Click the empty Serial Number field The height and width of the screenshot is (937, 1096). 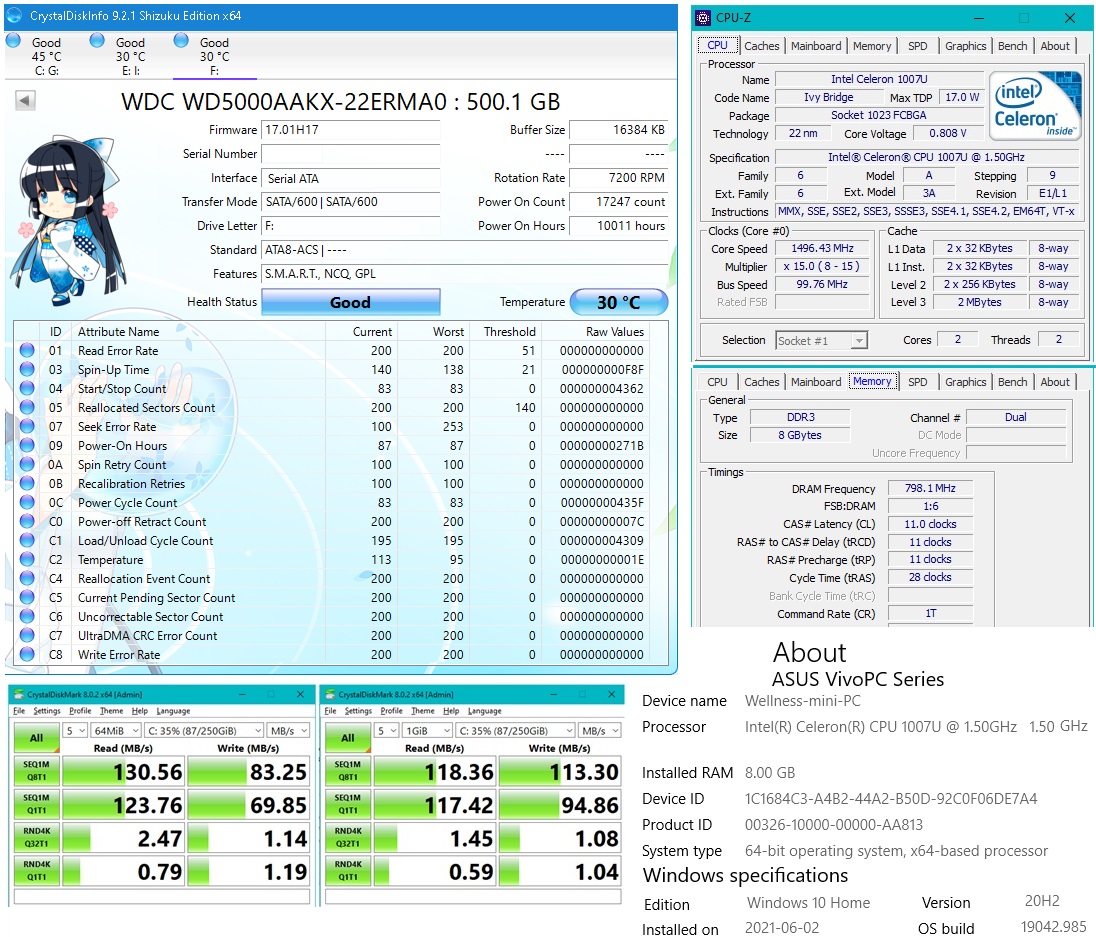[351, 154]
